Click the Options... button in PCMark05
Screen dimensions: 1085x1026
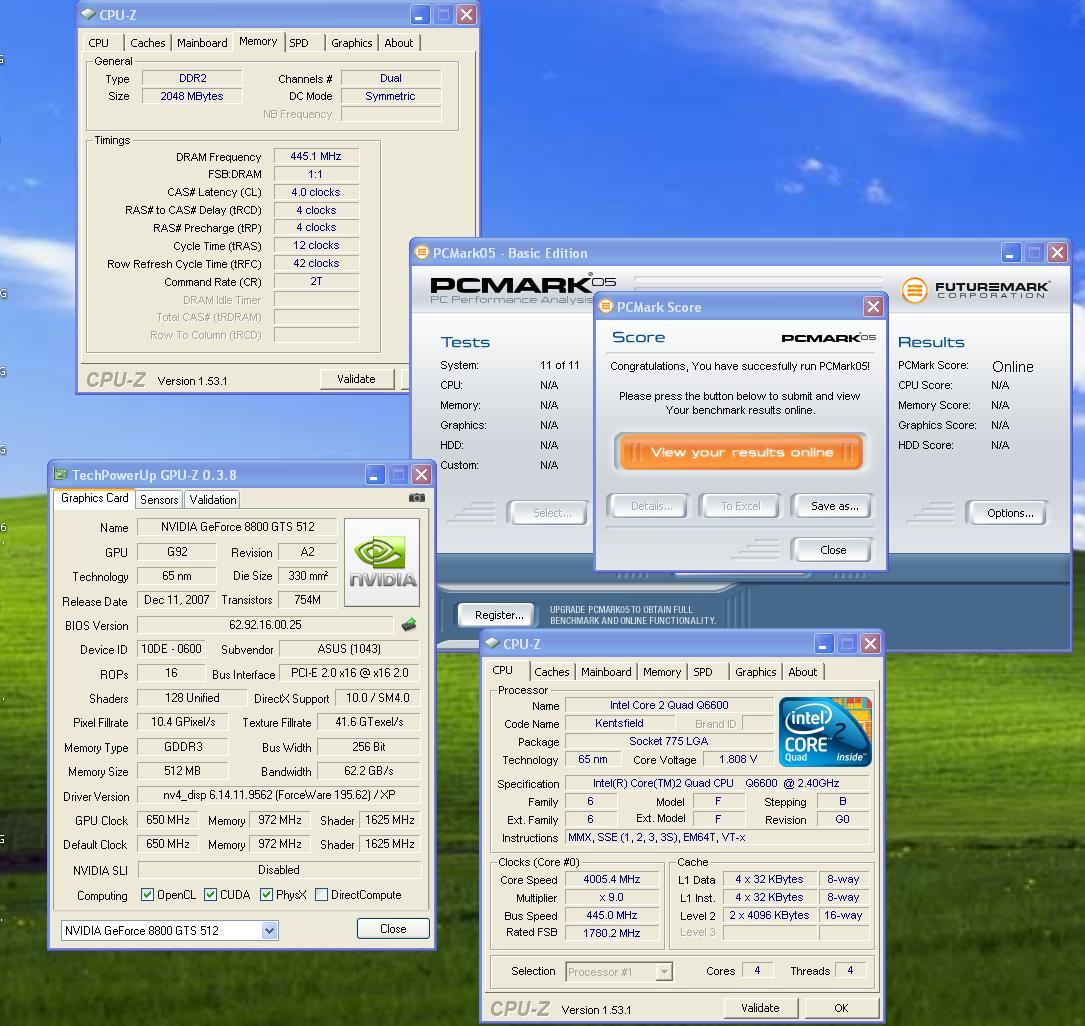1010,513
